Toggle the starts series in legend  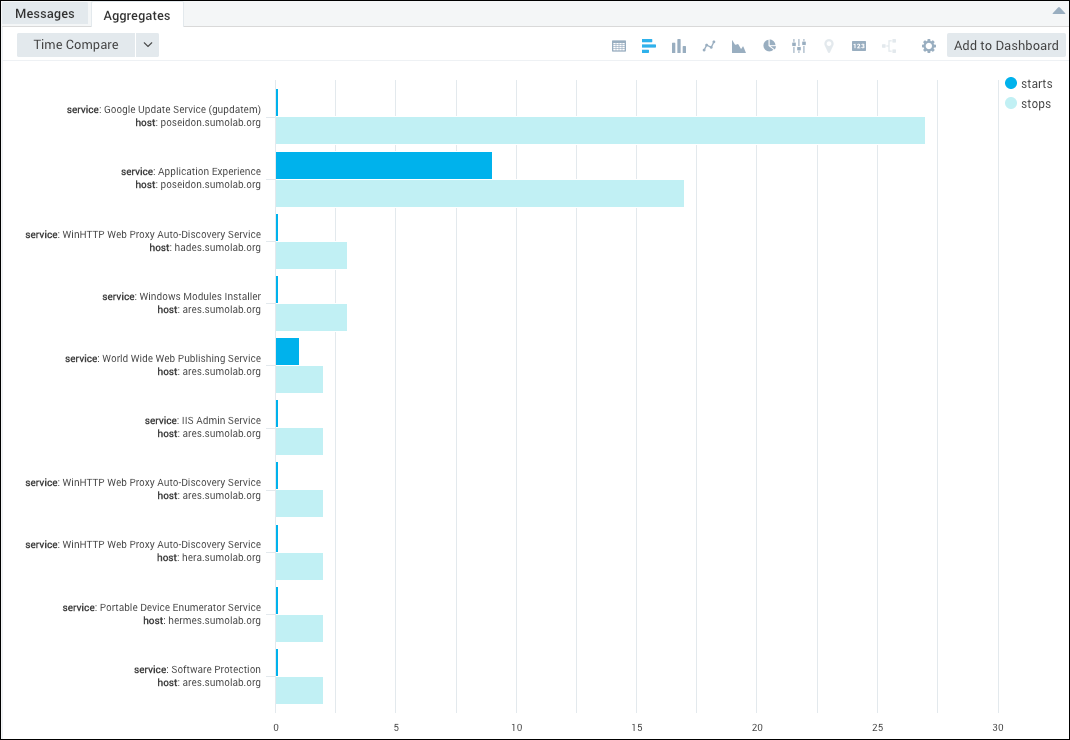pyautogui.click(x=1028, y=84)
